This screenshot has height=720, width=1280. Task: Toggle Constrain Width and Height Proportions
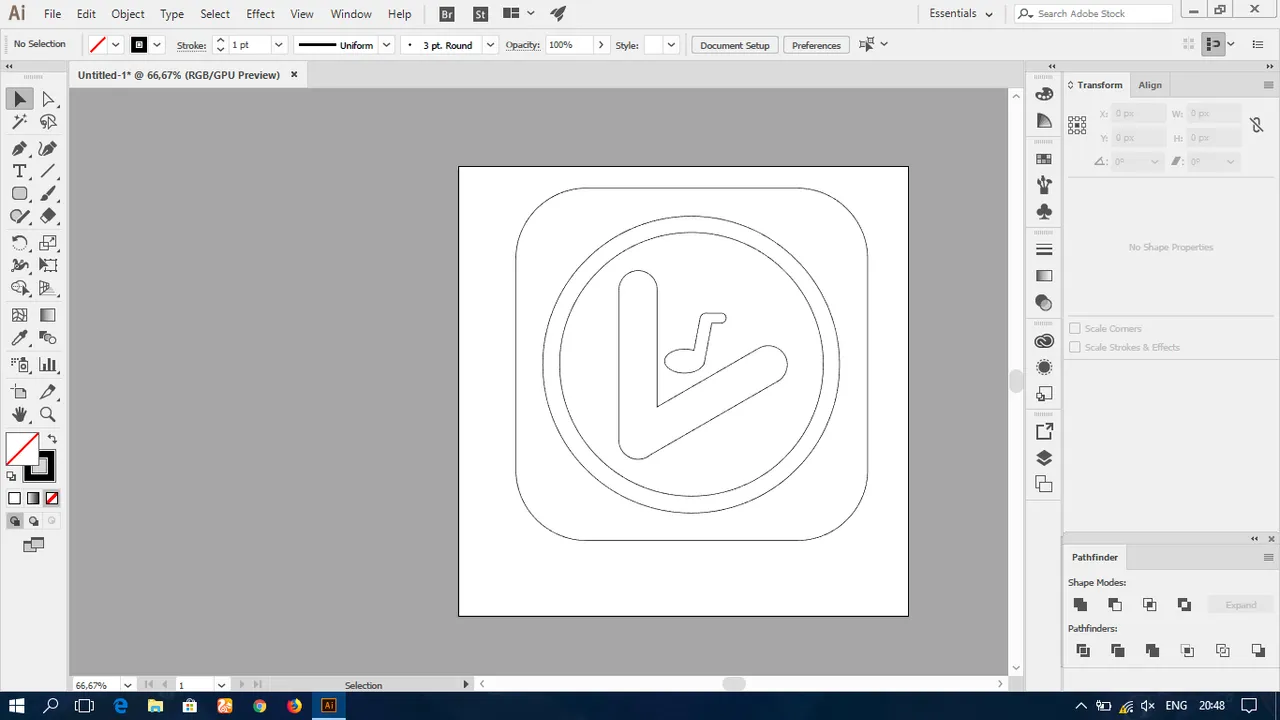click(x=1257, y=126)
